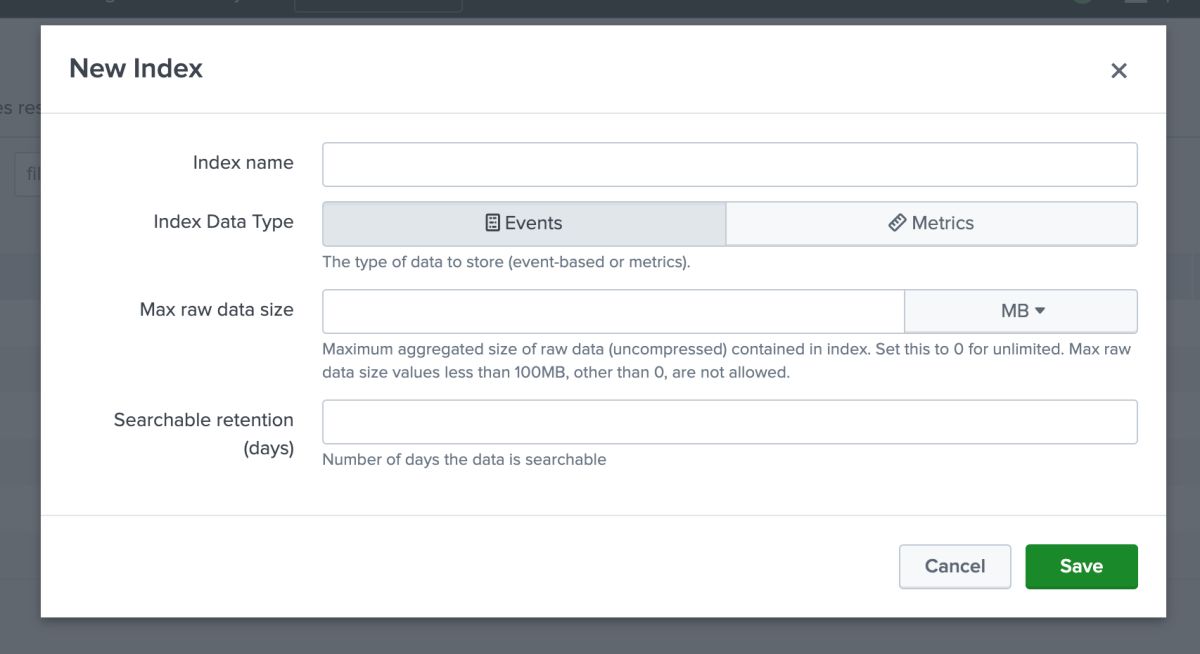Image resolution: width=1200 pixels, height=654 pixels.
Task: Click the Metrics ruler icon
Action: coord(897,223)
